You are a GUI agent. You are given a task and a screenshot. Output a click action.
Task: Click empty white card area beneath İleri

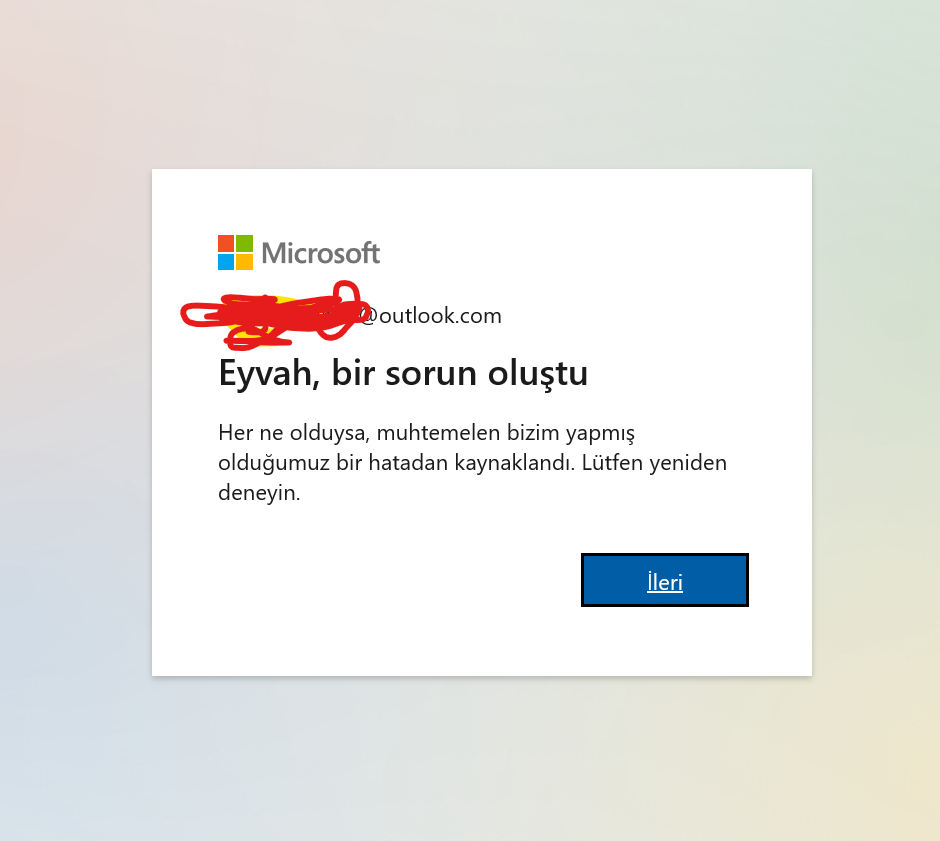point(664,641)
